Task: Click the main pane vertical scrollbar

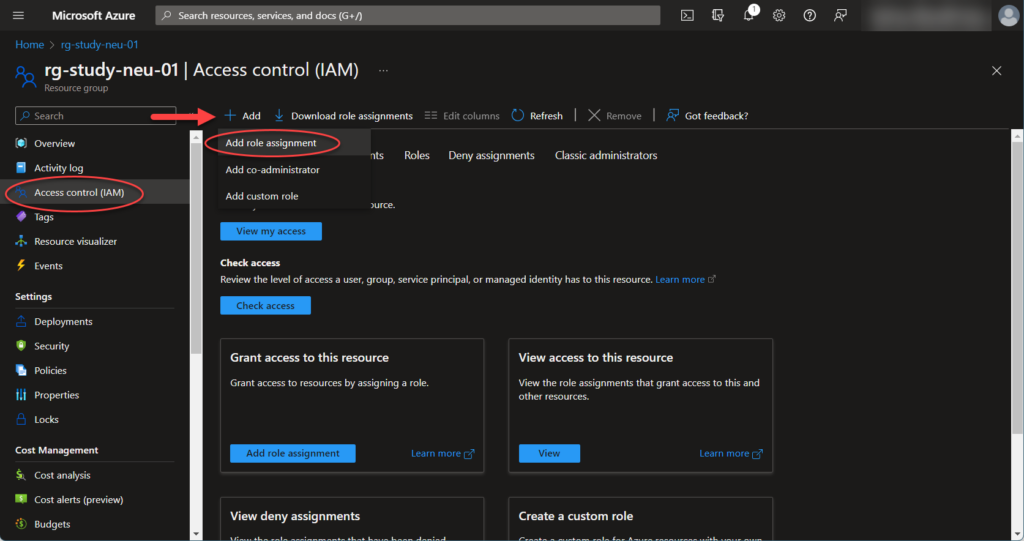Action: tap(1017, 287)
